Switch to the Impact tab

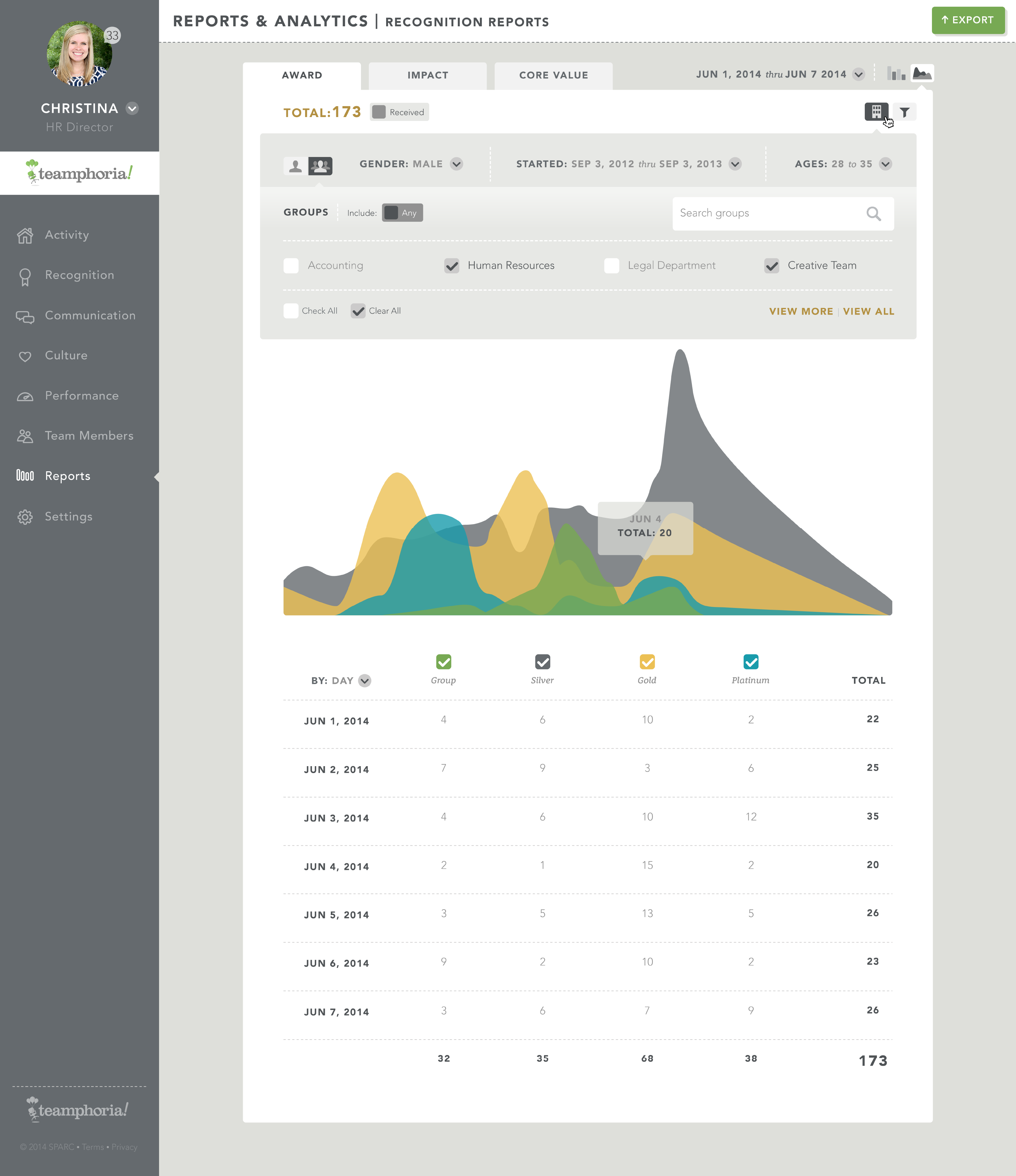click(428, 76)
